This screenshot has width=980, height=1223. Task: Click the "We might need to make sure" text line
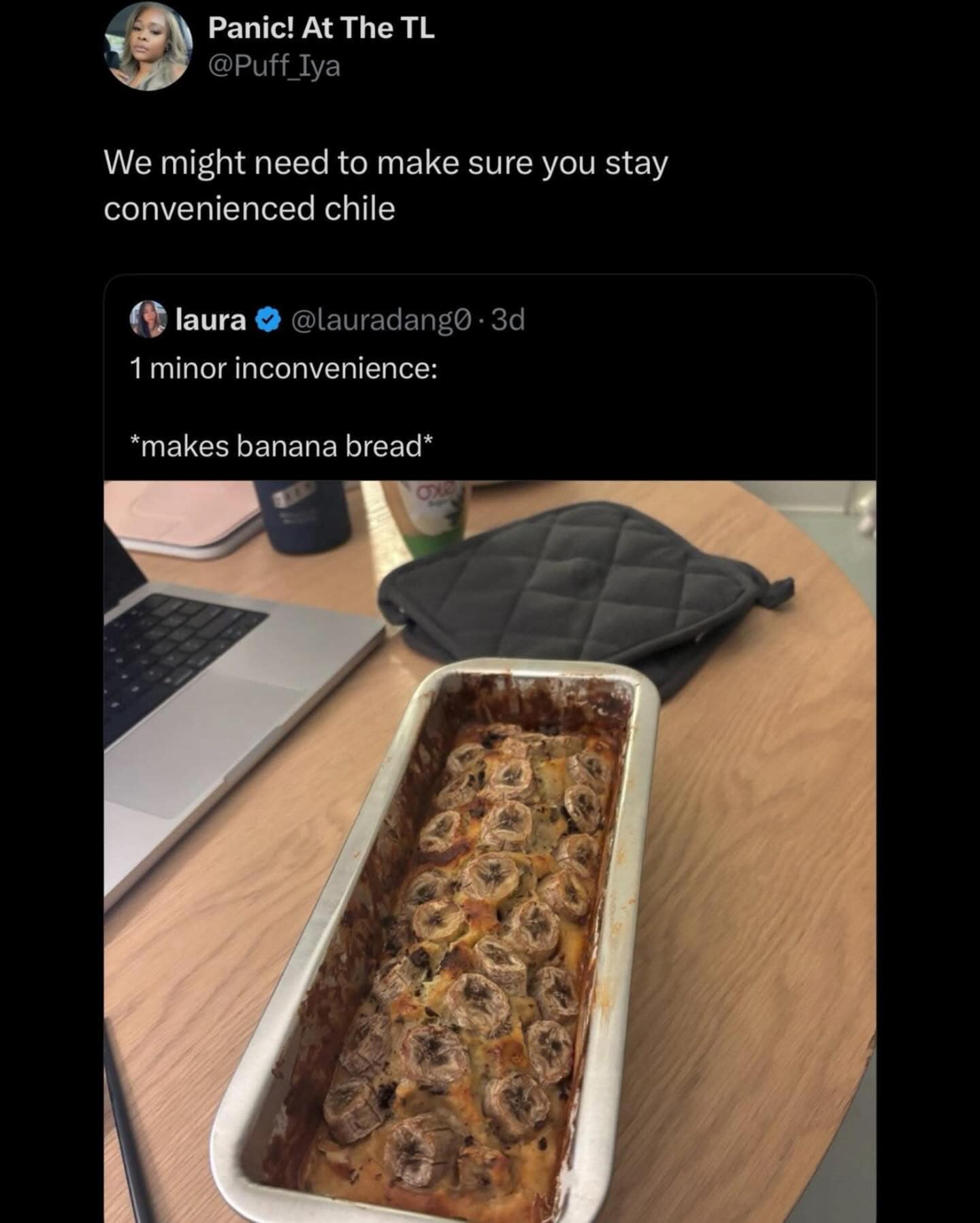386,164
